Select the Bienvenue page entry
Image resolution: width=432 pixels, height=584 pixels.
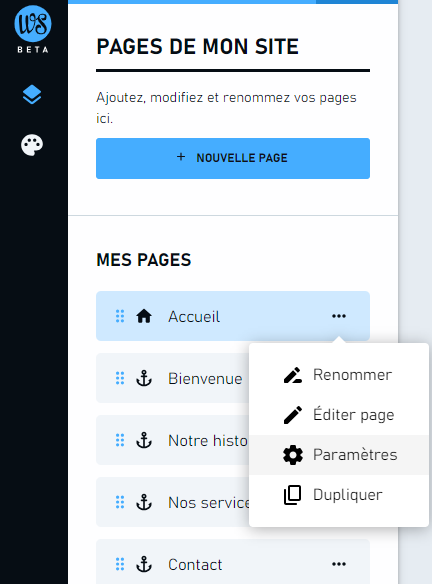pyautogui.click(x=172, y=378)
